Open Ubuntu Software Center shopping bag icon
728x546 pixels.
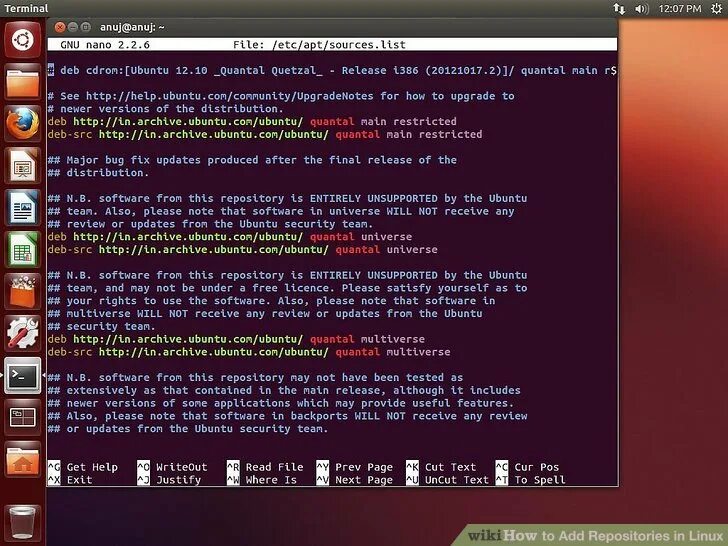pyautogui.click(x=22, y=291)
